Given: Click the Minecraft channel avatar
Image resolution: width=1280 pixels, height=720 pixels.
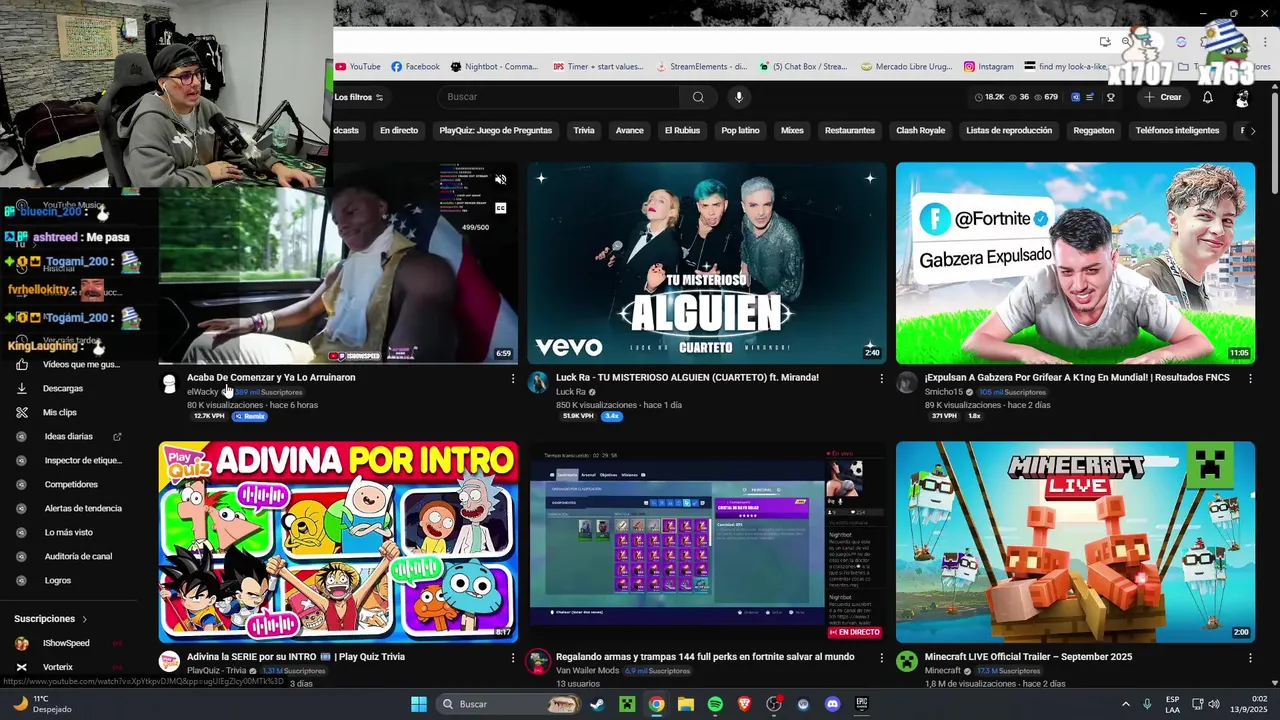Looking at the screenshot, I should coord(907,661).
